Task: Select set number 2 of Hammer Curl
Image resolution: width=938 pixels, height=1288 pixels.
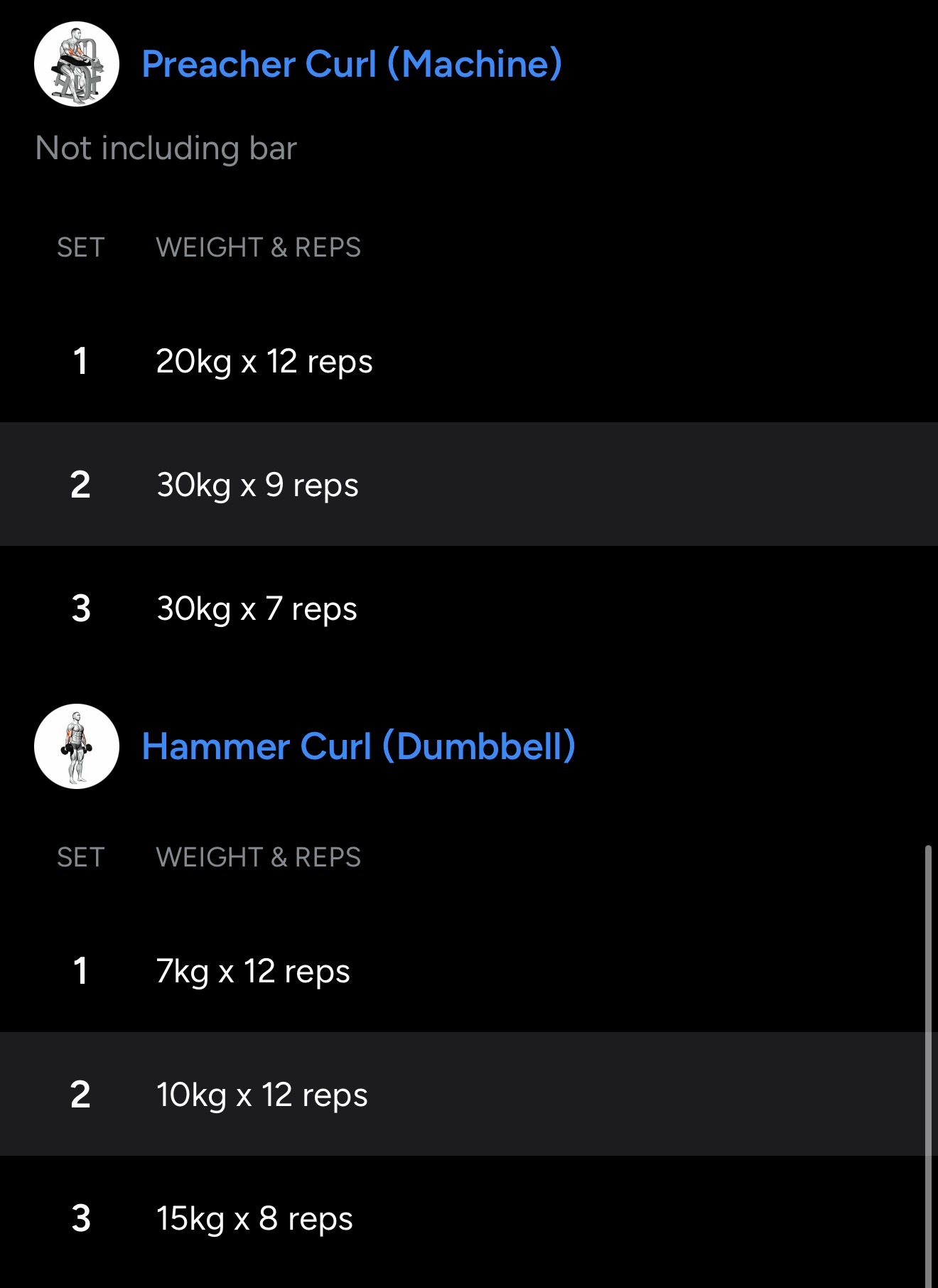Action: (80, 1095)
